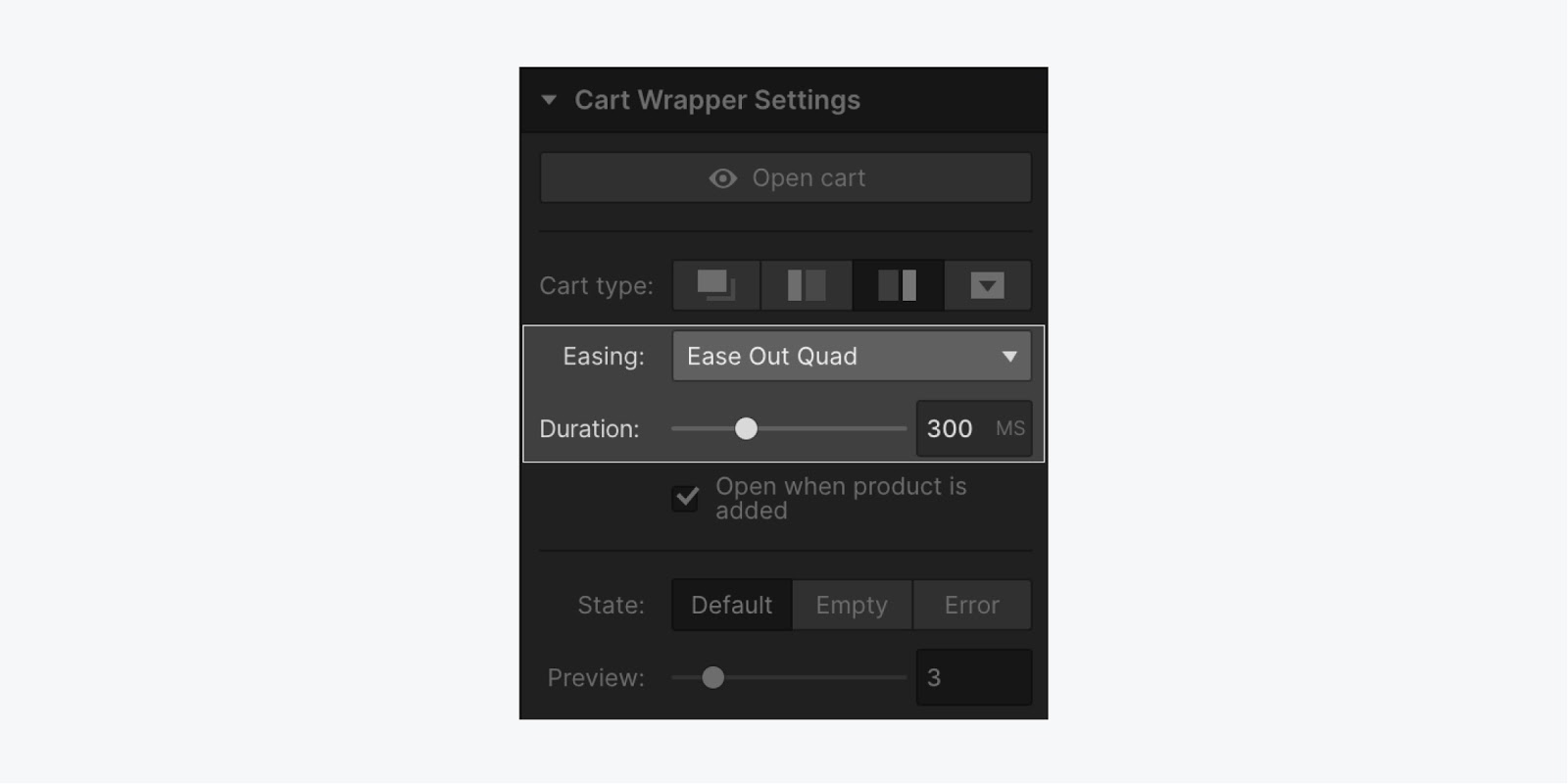
Task: Switch cart state to Error
Action: 972,605
